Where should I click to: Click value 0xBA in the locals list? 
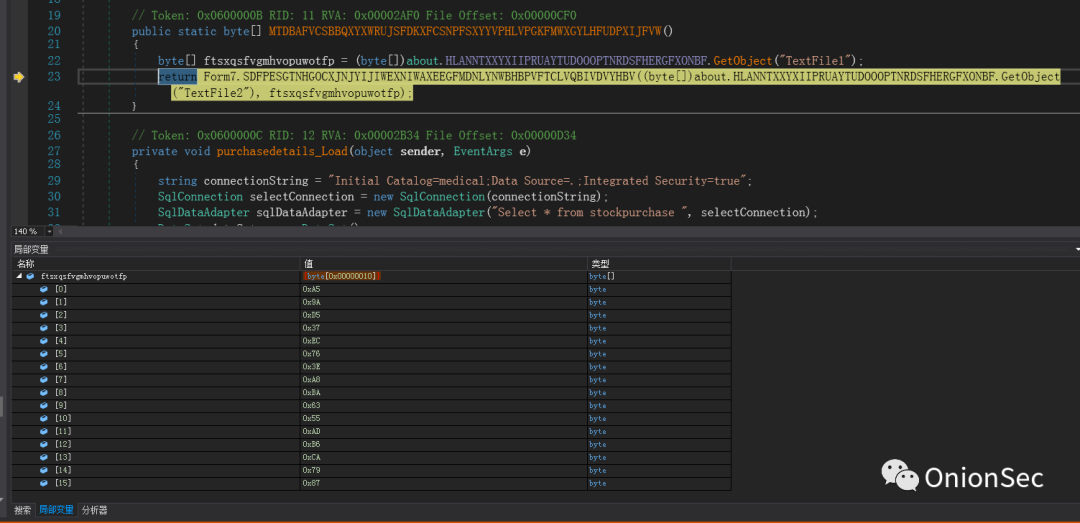tap(311, 393)
